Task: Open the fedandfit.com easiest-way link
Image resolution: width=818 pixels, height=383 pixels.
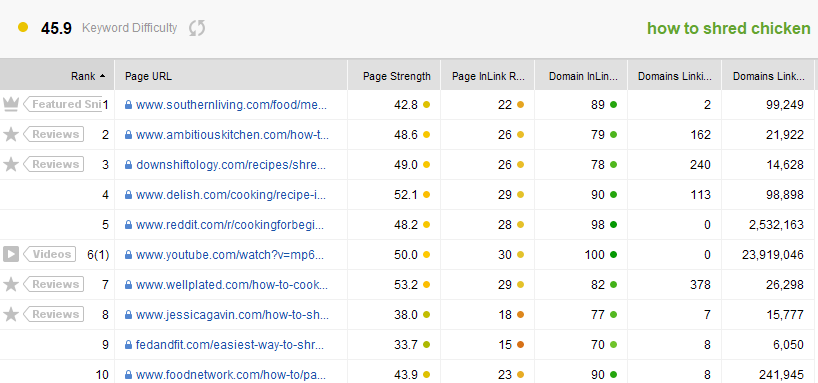Action: (x=231, y=345)
